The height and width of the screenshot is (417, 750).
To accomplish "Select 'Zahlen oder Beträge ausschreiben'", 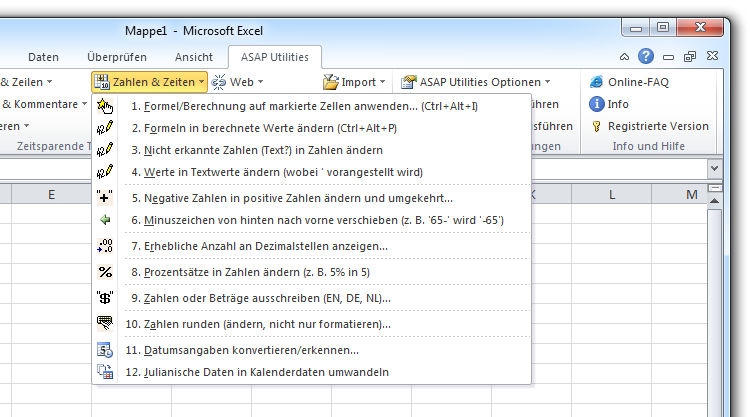I will click(x=311, y=298).
